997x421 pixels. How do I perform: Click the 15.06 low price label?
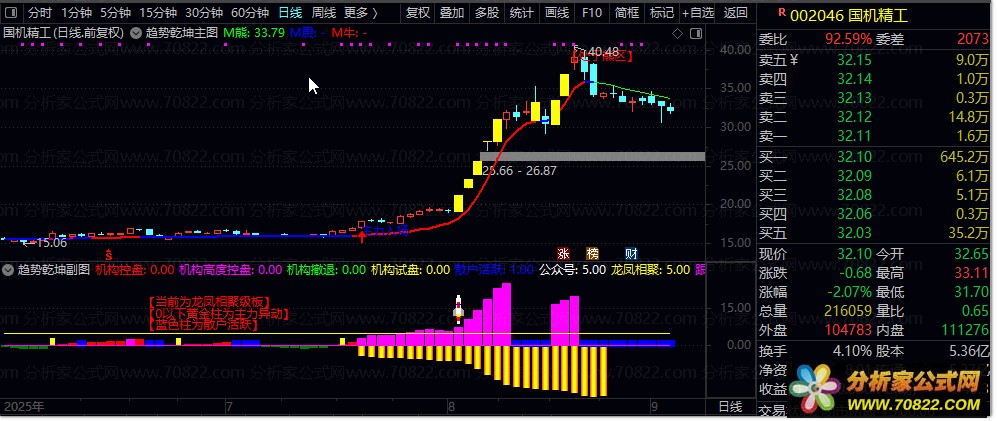51,243
